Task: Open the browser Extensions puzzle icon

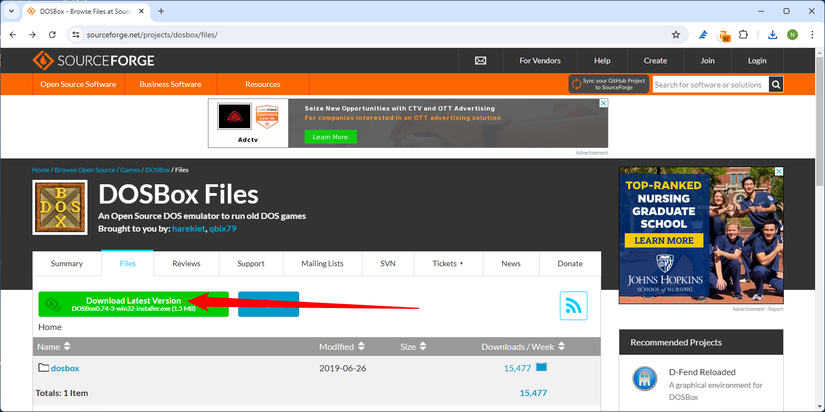Action: (743, 34)
